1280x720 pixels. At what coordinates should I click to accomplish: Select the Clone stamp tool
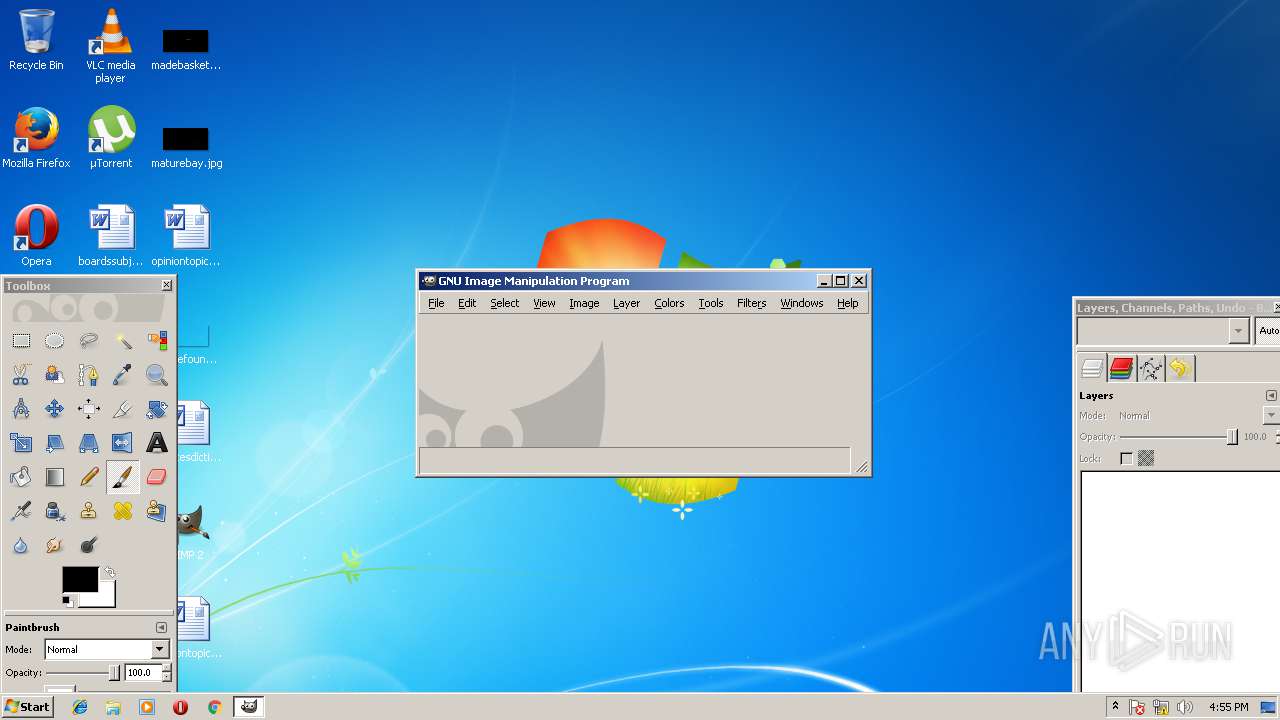pyautogui.click(x=89, y=511)
